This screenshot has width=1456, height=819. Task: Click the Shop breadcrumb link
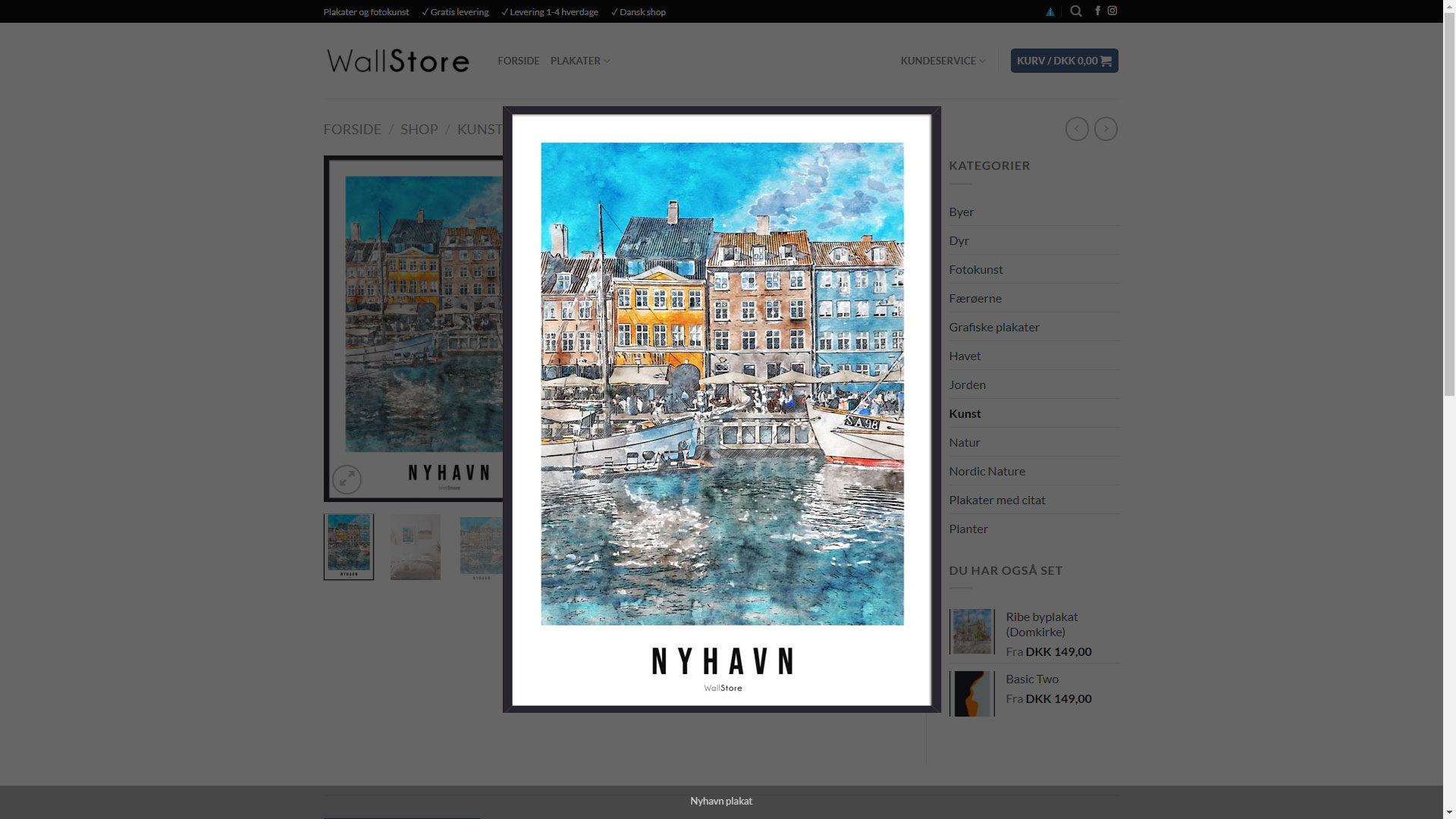tap(419, 129)
